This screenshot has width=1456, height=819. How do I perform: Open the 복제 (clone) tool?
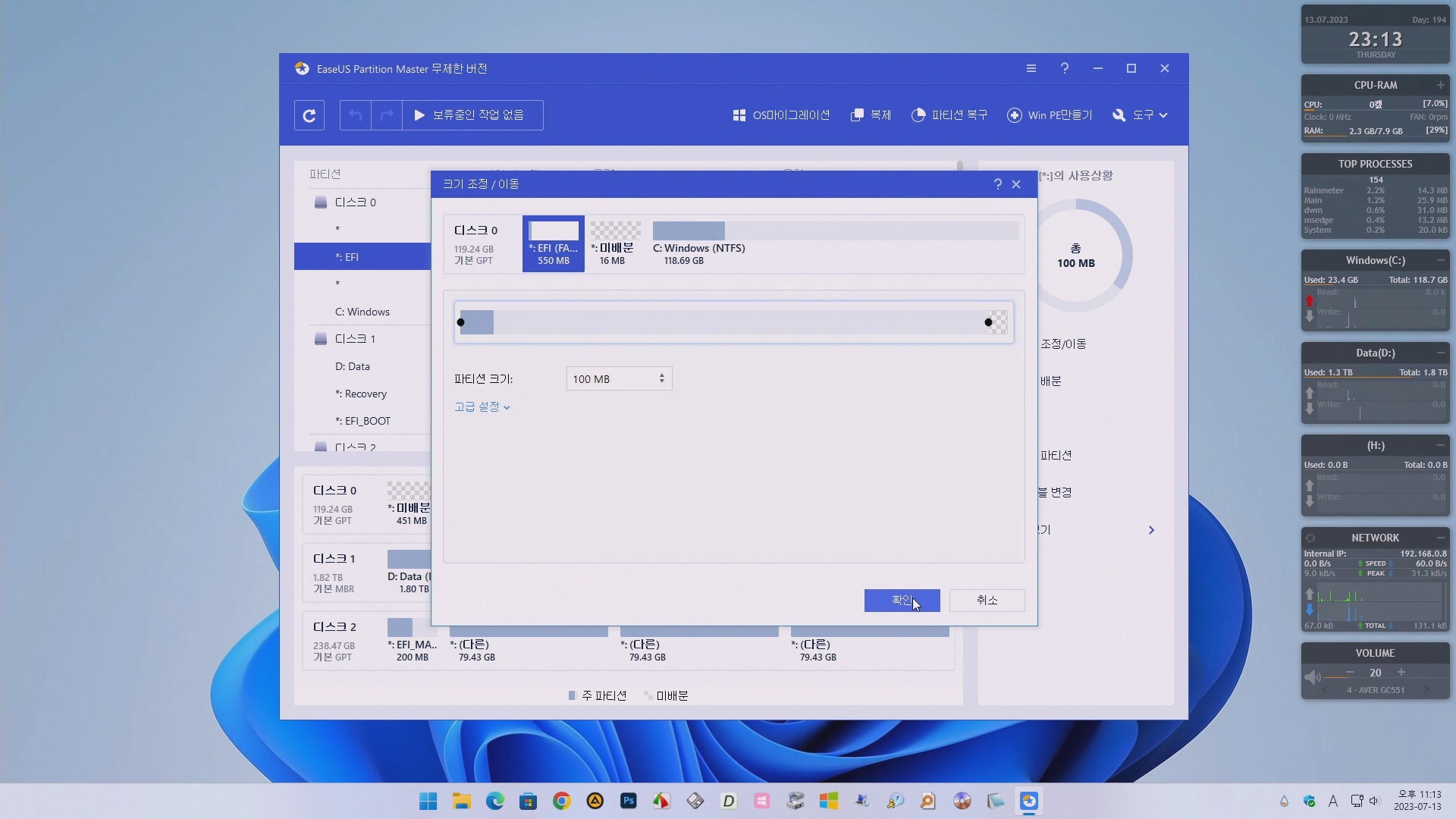tap(871, 115)
